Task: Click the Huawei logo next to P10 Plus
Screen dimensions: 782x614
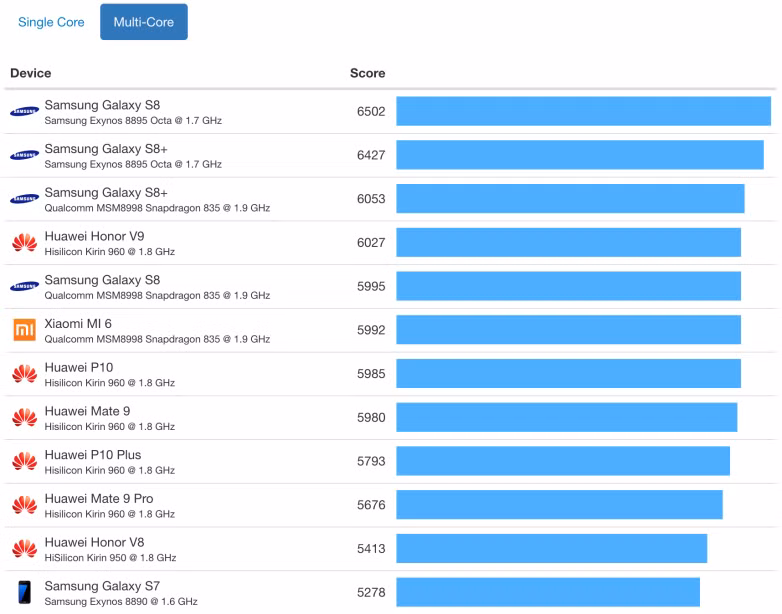Action: [25, 461]
